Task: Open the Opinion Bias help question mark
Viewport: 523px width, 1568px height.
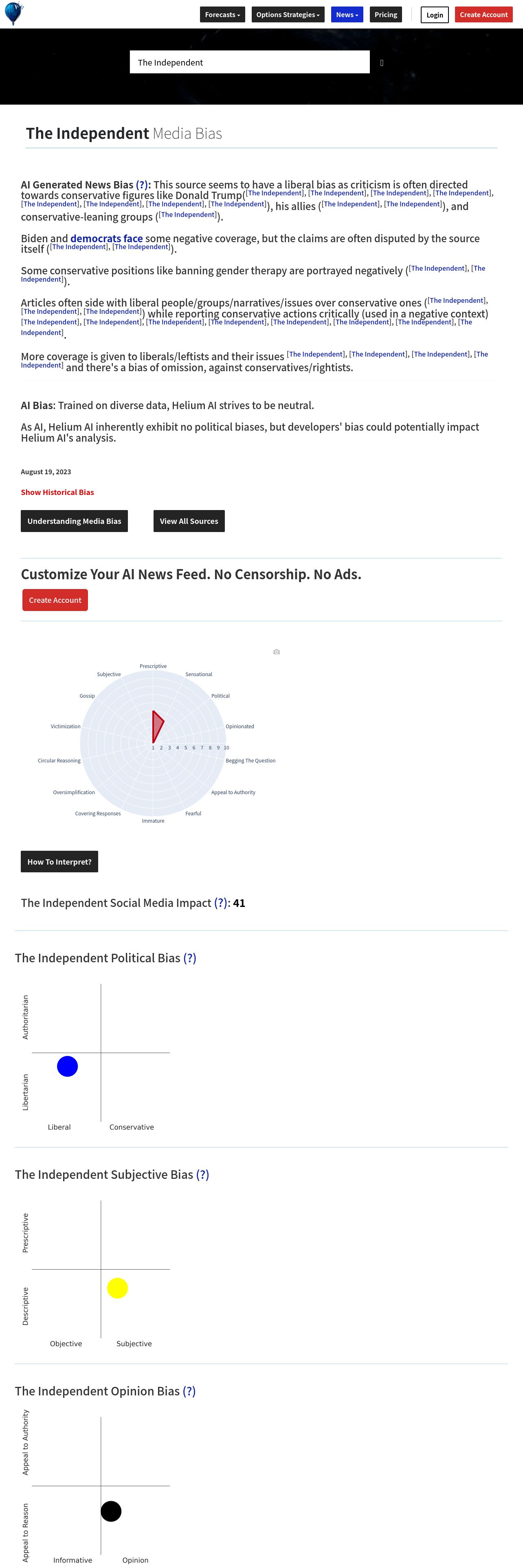Action: pos(189,1391)
